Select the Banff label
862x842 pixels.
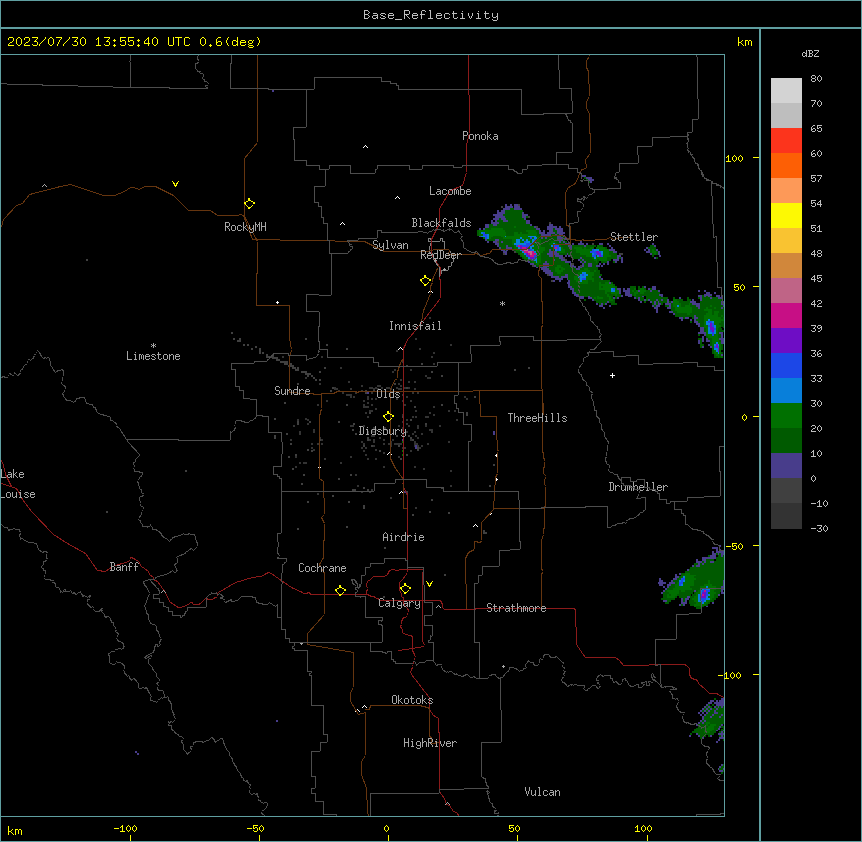tap(124, 567)
